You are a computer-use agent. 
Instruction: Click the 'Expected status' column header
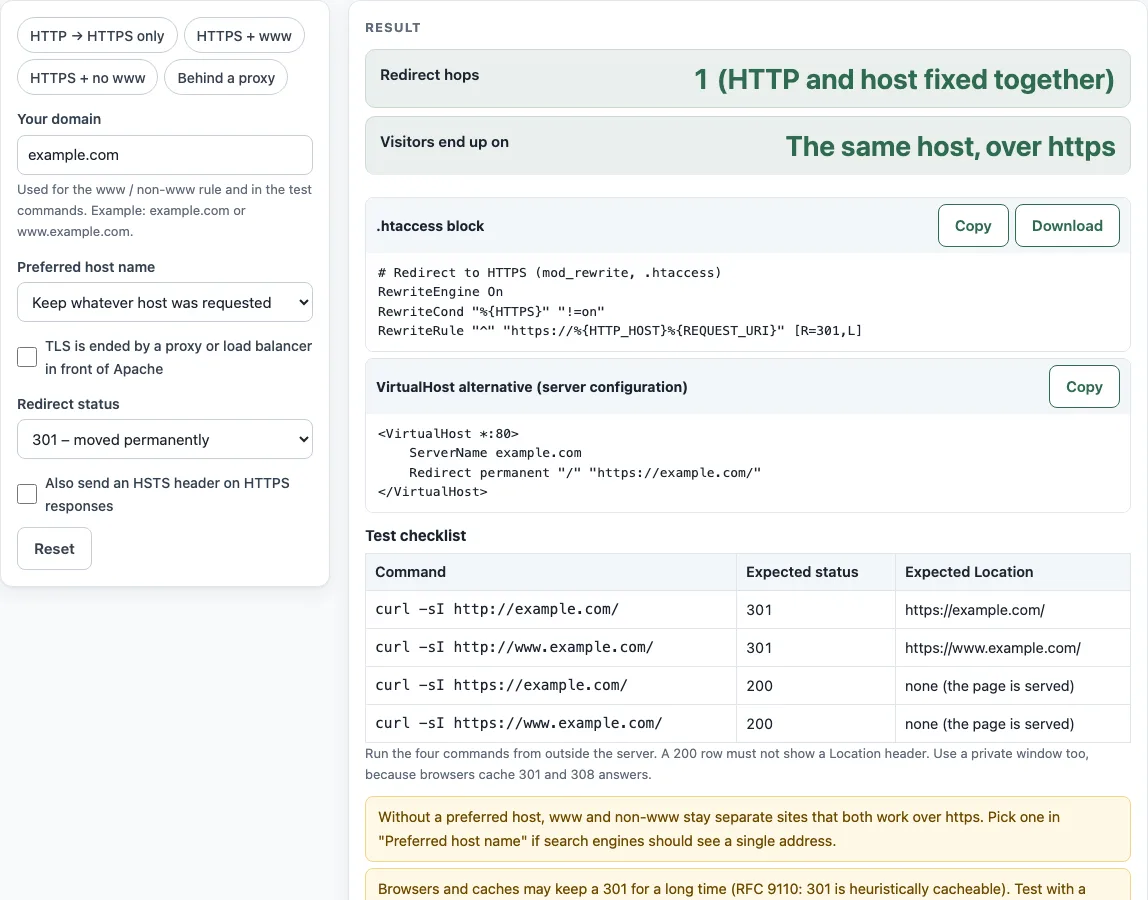[x=816, y=572]
